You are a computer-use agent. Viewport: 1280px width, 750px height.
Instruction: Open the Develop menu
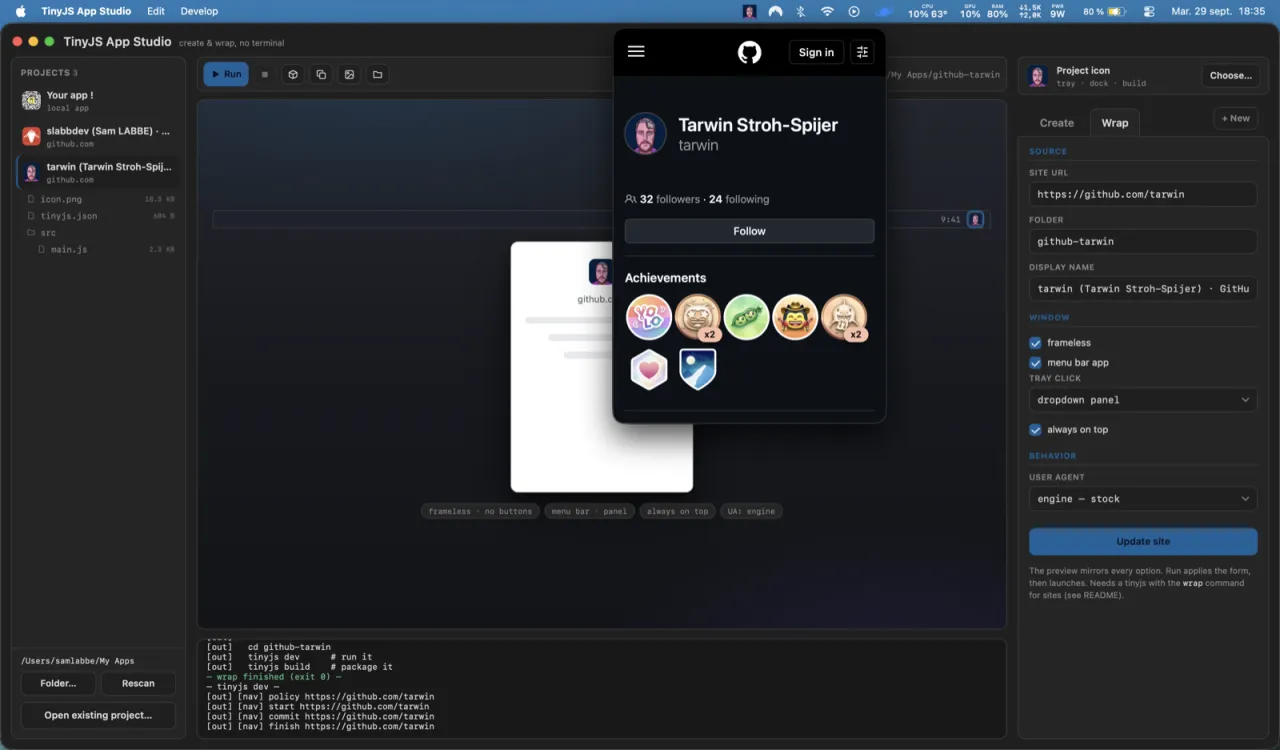point(199,11)
